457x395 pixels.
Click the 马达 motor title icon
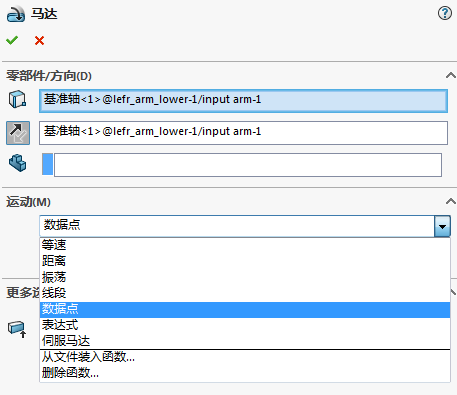(16, 14)
